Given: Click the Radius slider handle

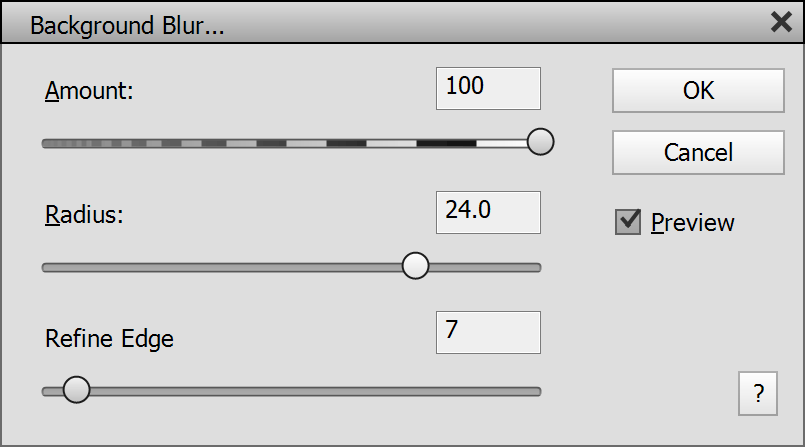Looking at the screenshot, I should [415, 266].
